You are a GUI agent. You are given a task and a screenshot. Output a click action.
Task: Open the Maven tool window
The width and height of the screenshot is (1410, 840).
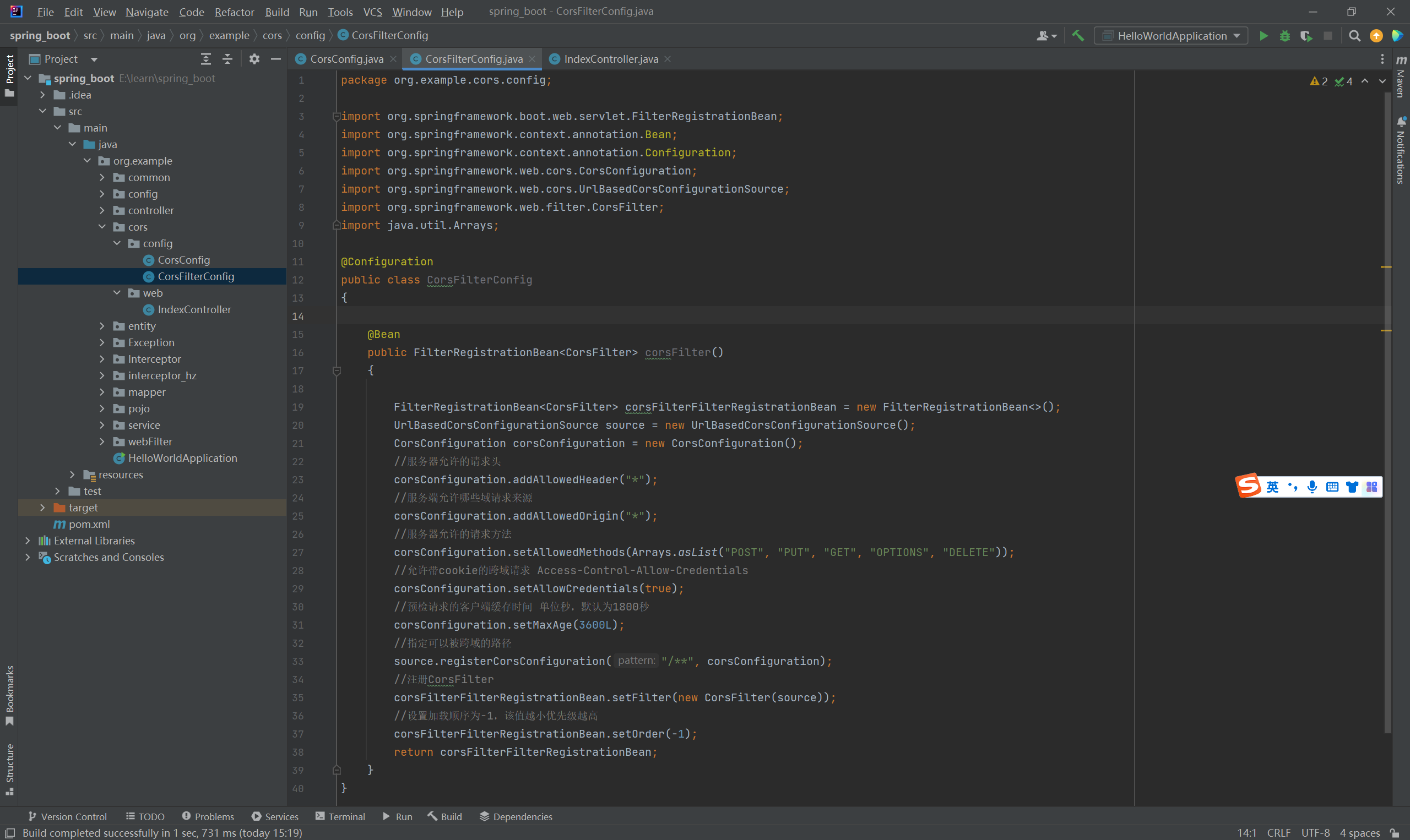point(1401,77)
